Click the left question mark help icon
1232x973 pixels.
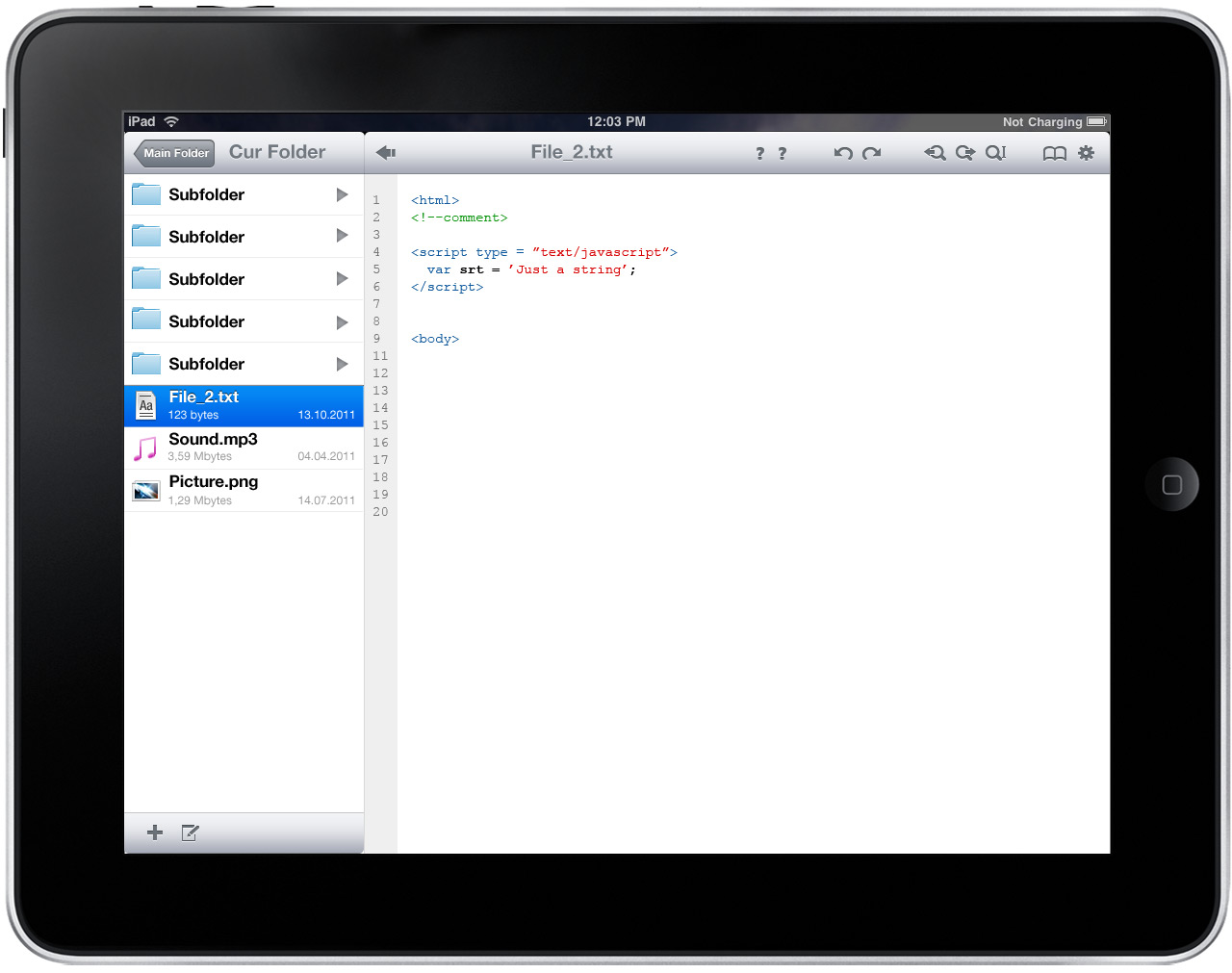[759, 153]
